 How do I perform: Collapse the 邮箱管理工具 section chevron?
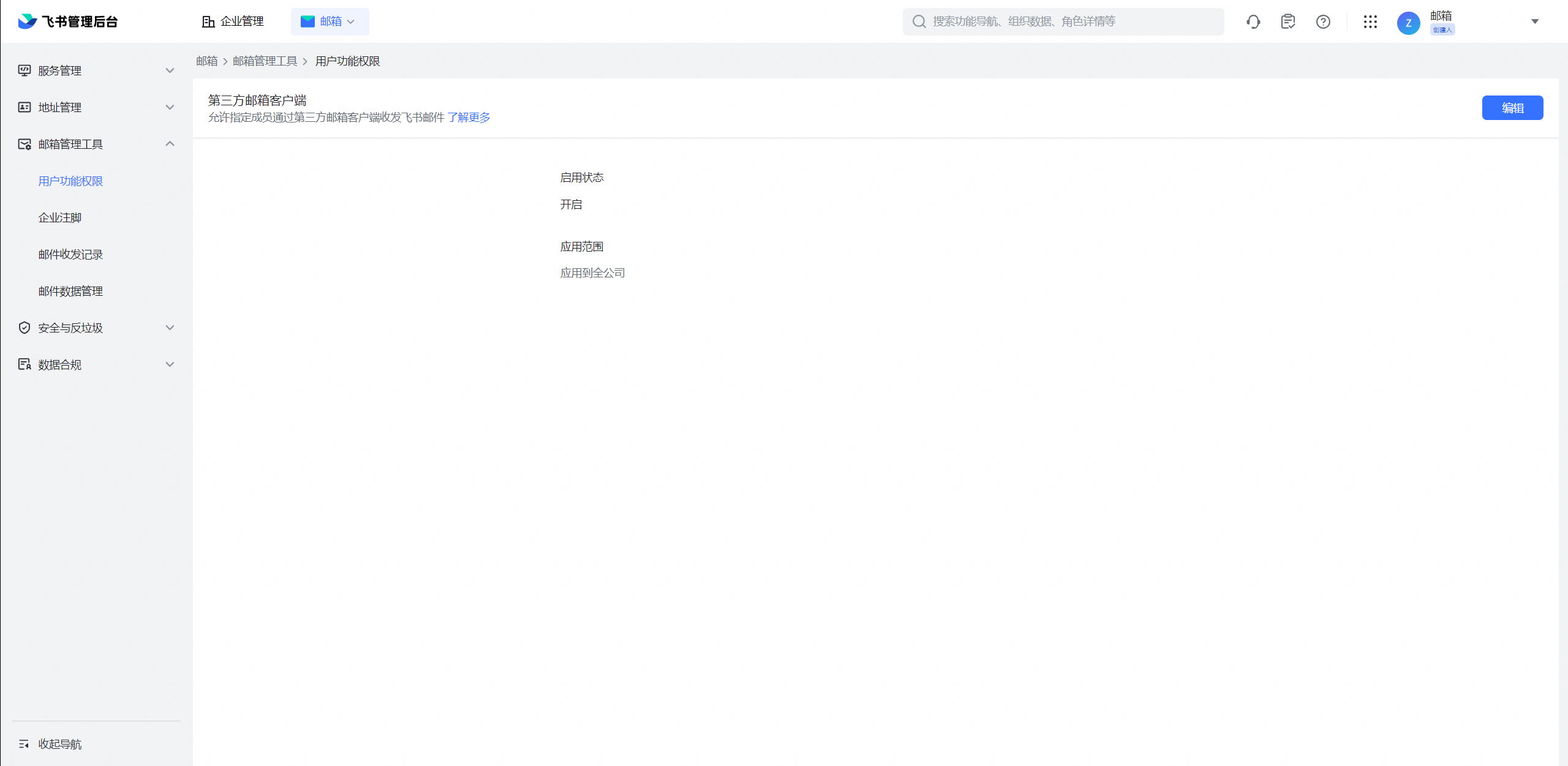[170, 144]
